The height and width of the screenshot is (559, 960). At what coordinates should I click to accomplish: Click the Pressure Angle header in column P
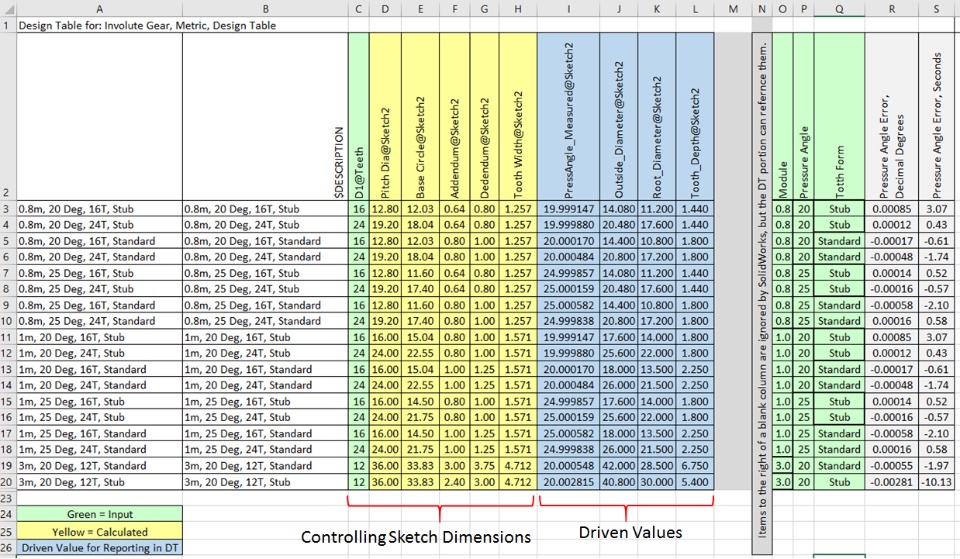tap(803, 116)
